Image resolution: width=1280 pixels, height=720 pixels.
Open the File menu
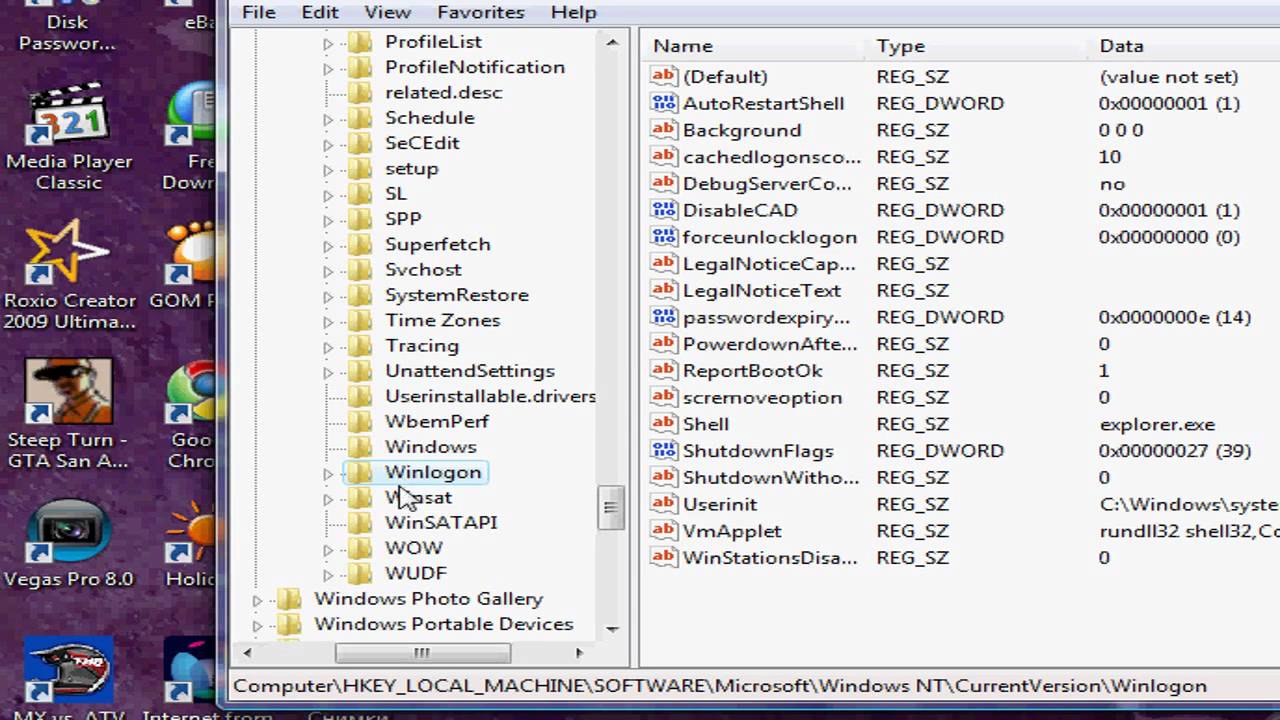[258, 12]
